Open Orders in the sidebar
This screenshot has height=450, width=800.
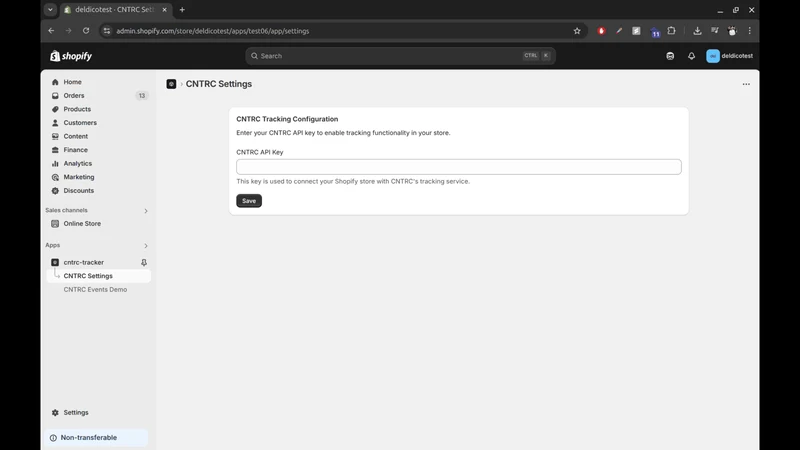[x=74, y=95]
